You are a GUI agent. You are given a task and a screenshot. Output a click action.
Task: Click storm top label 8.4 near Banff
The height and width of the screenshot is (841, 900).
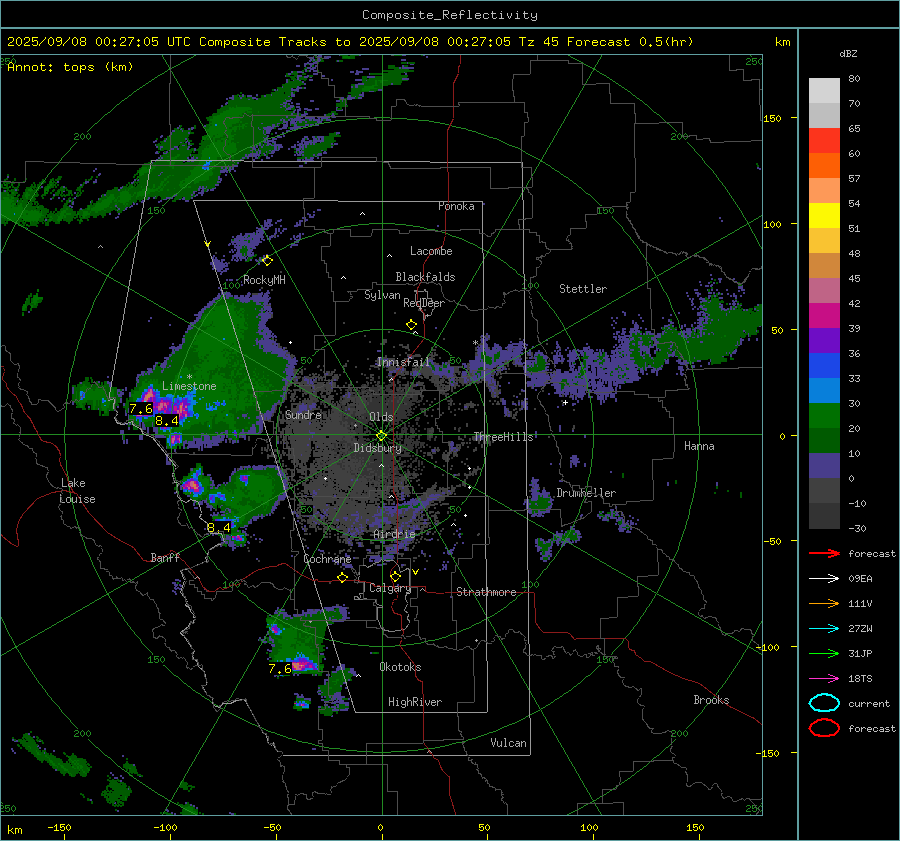[219, 528]
